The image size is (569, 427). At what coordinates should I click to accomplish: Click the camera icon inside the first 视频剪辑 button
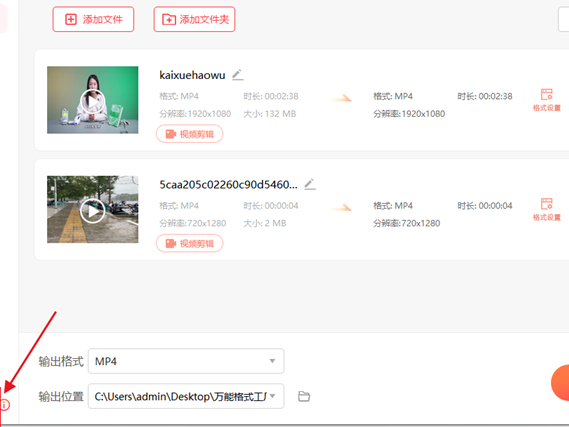tap(171, 134)
